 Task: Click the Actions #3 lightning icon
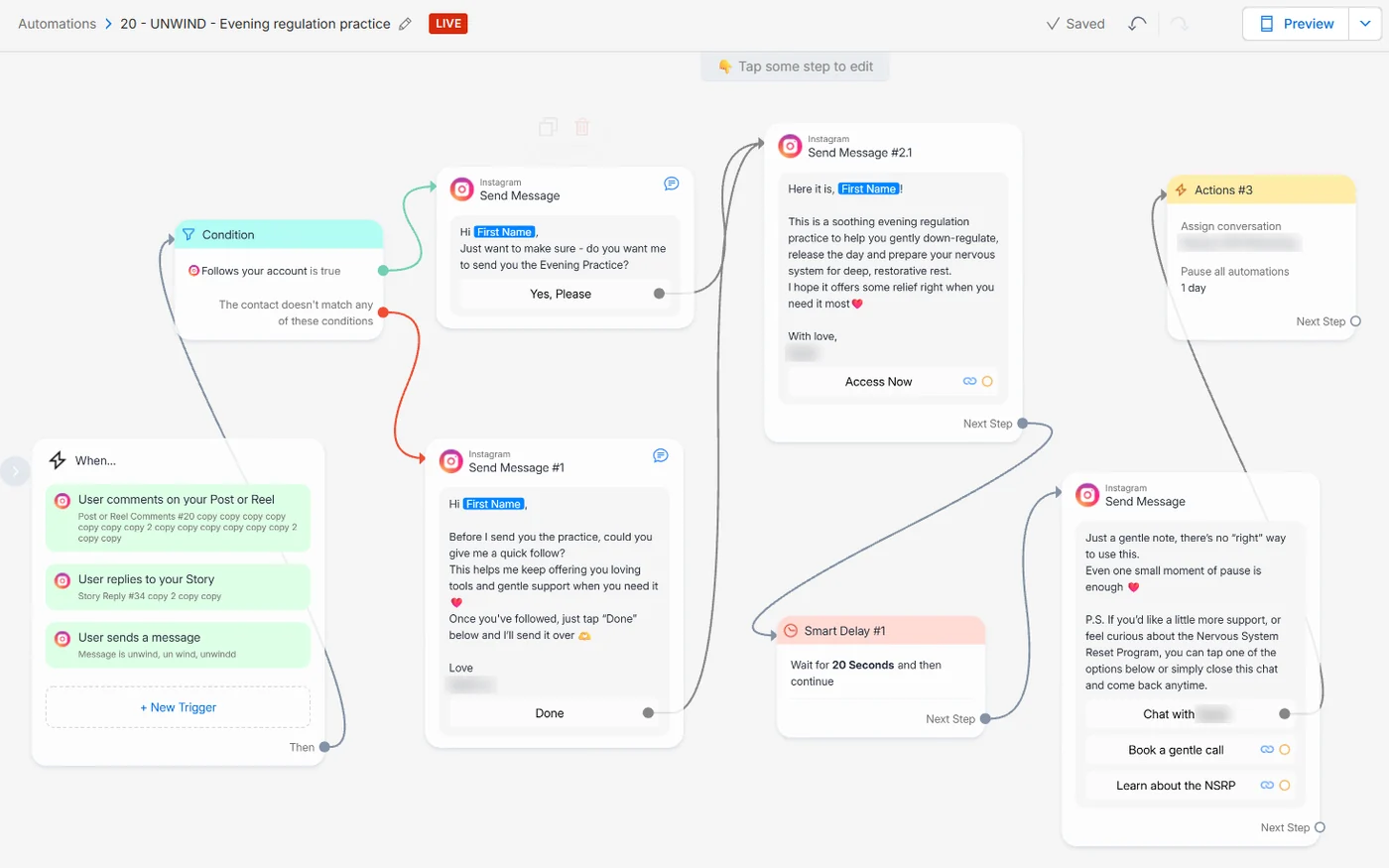(x=1181, y=190)
